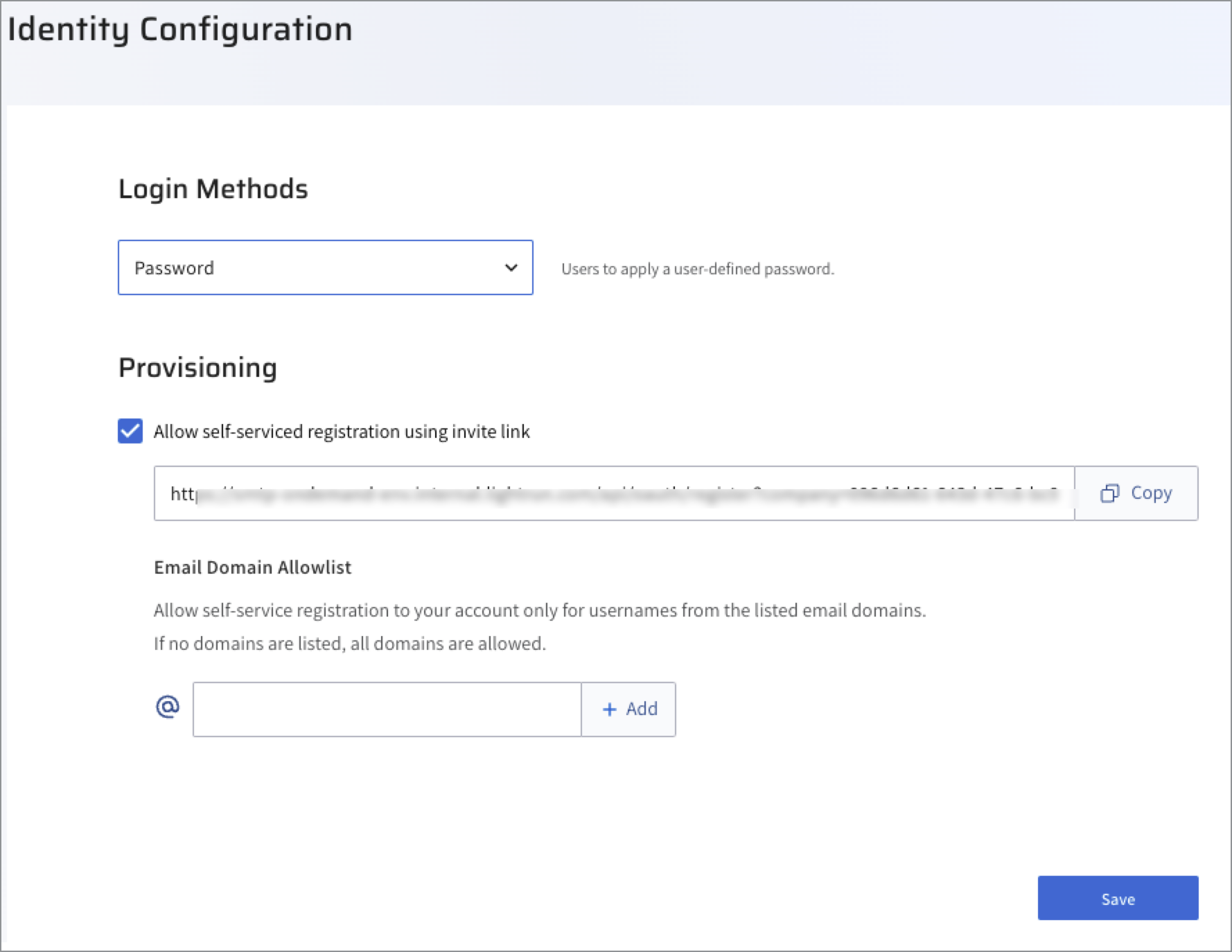Click the 'Allow self-serviced registration using invite link' label
Image resolution: width=1232 pixels, height=952 pixels.
pos(342,432)
